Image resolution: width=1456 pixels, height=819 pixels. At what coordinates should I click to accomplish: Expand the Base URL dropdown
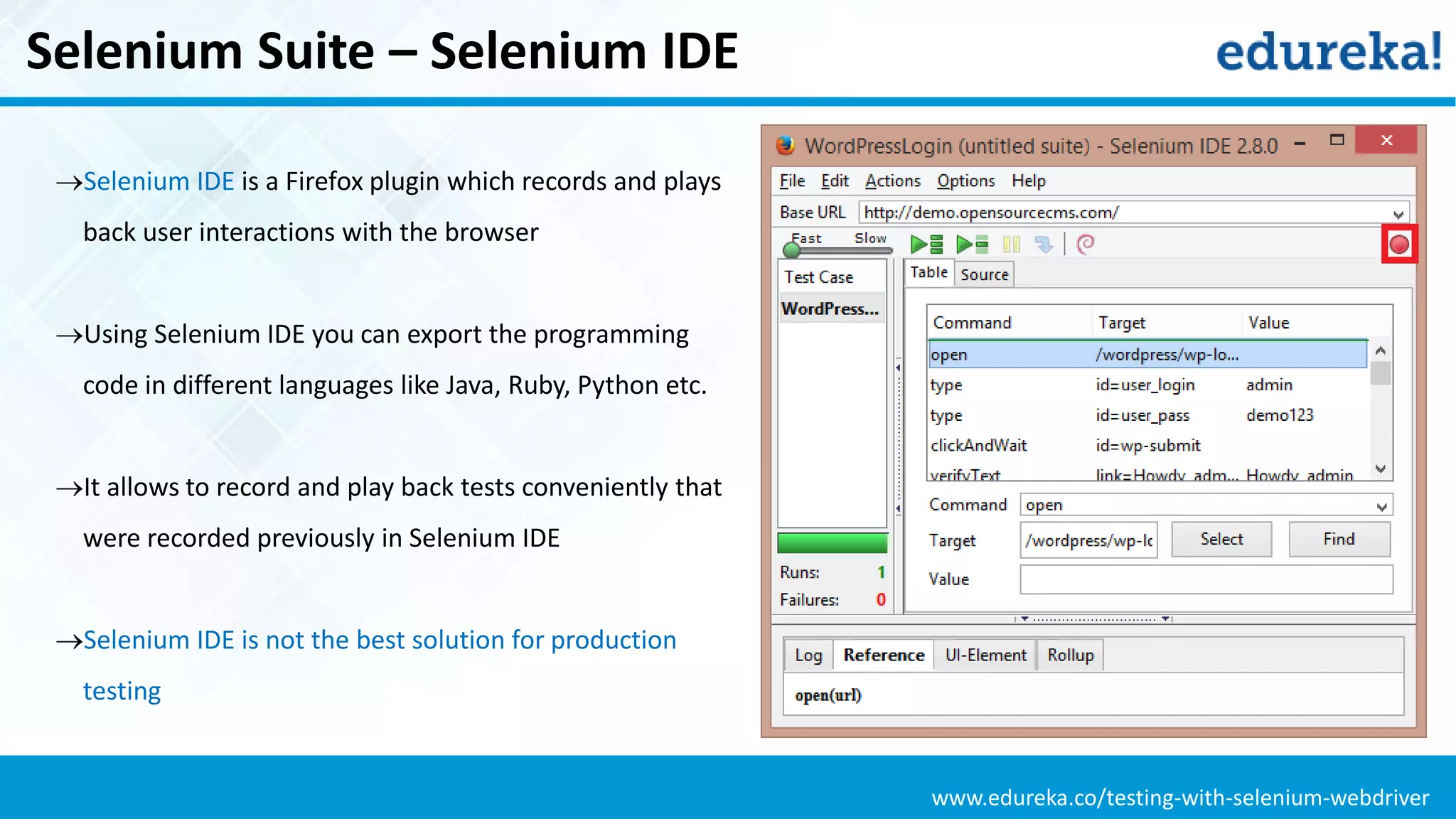point(1398,213)
